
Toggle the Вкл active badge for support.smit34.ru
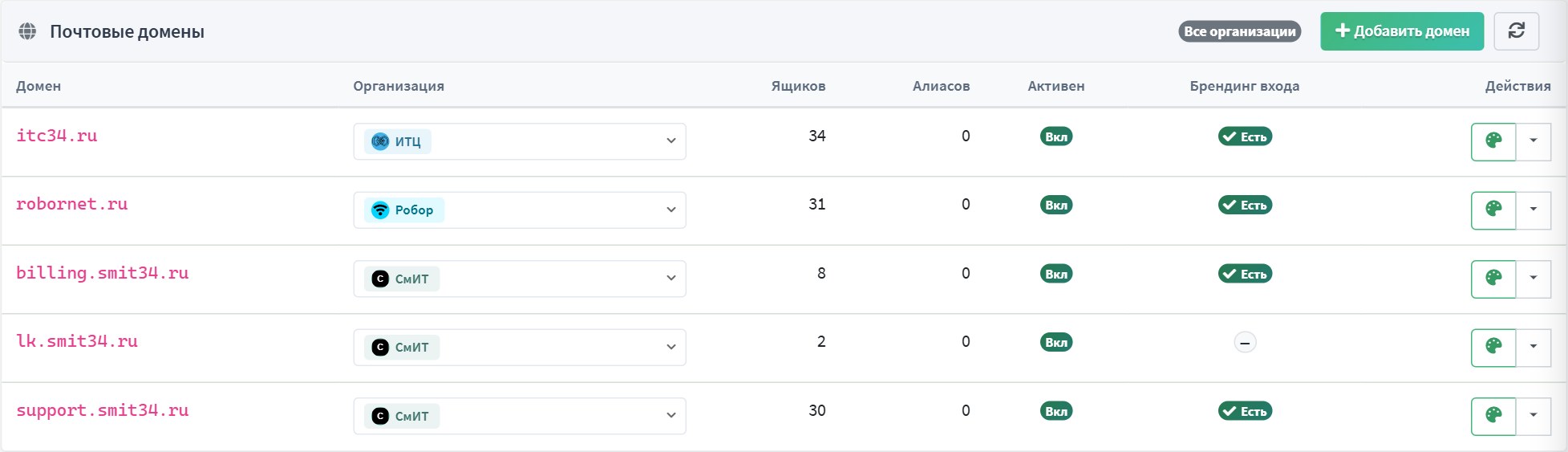click(x=1056, y=411)
